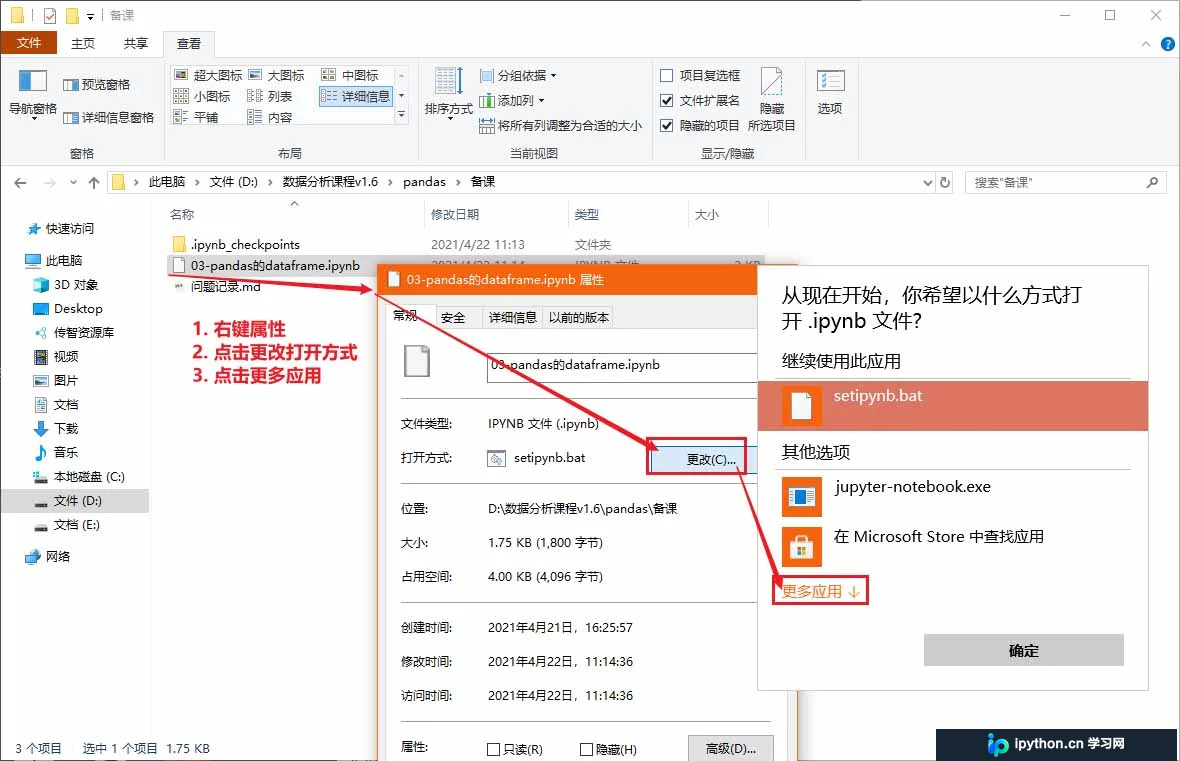The height and width of the screenshot is (761, 1180).
Task: Click pandas in address path
Action: 424,181
